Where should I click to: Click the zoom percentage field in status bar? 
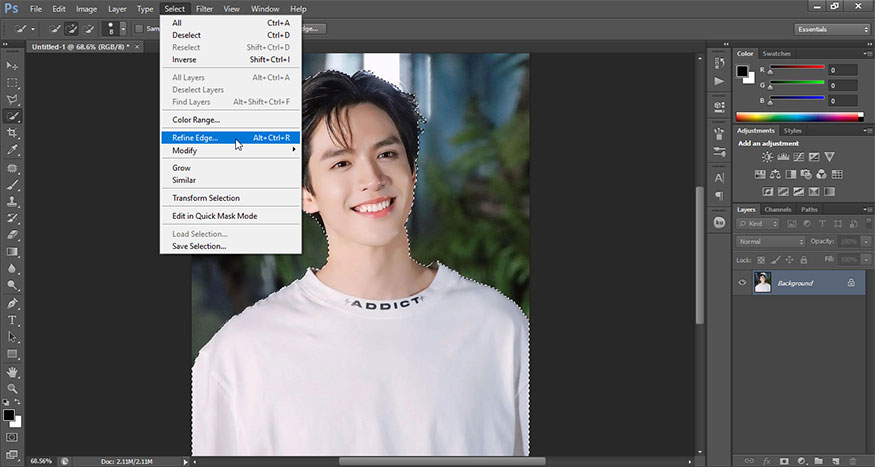tap(41, 461)
